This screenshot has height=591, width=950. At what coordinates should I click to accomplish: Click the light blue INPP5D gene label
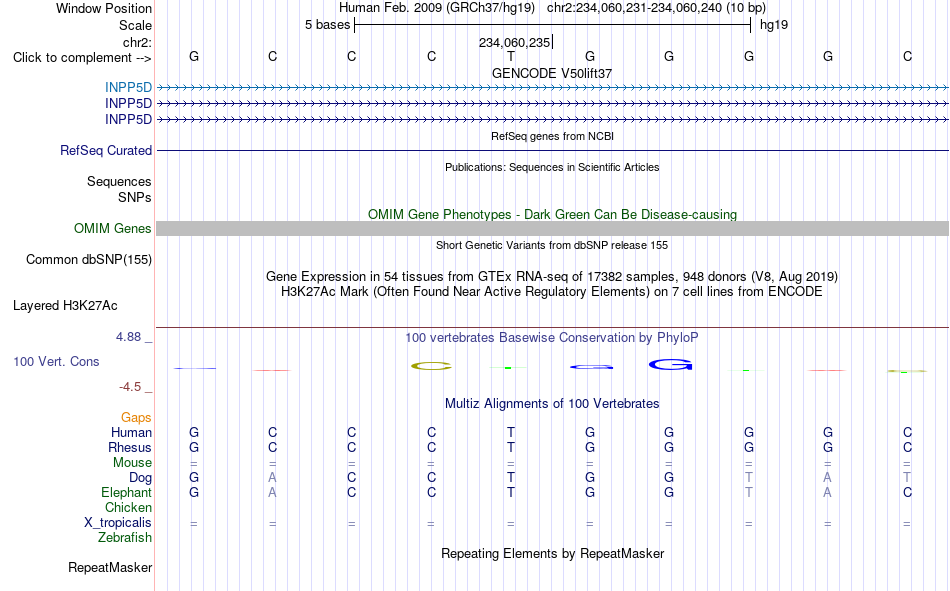[128, 87]
